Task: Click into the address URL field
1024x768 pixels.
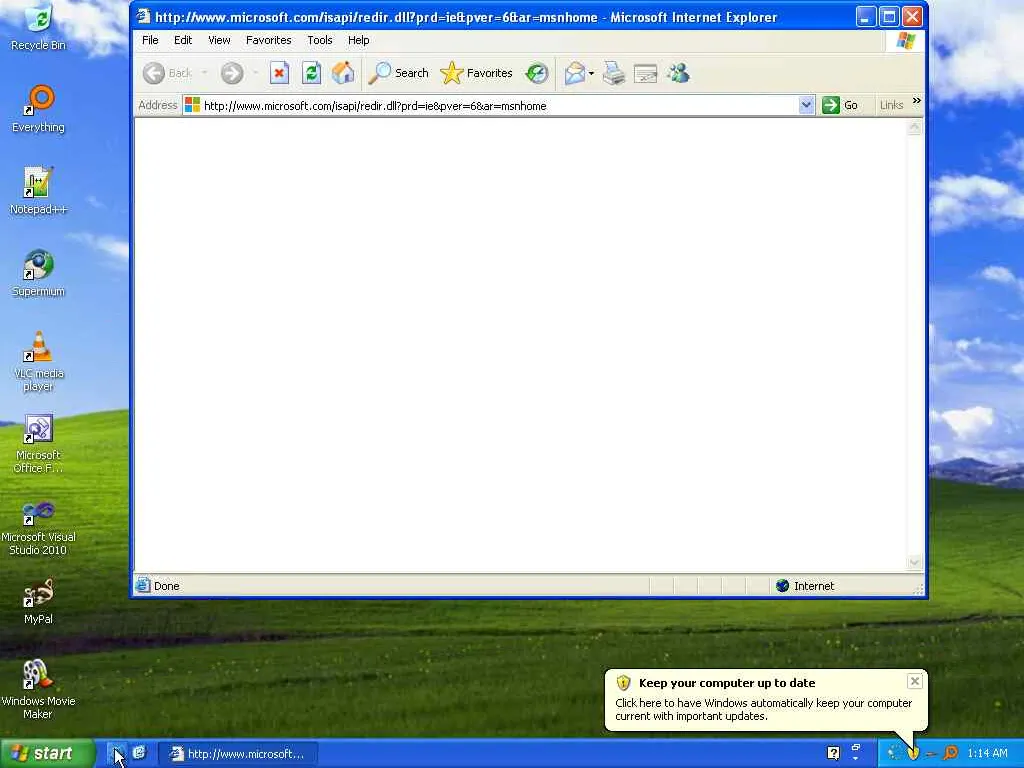Action: (500, 106)
